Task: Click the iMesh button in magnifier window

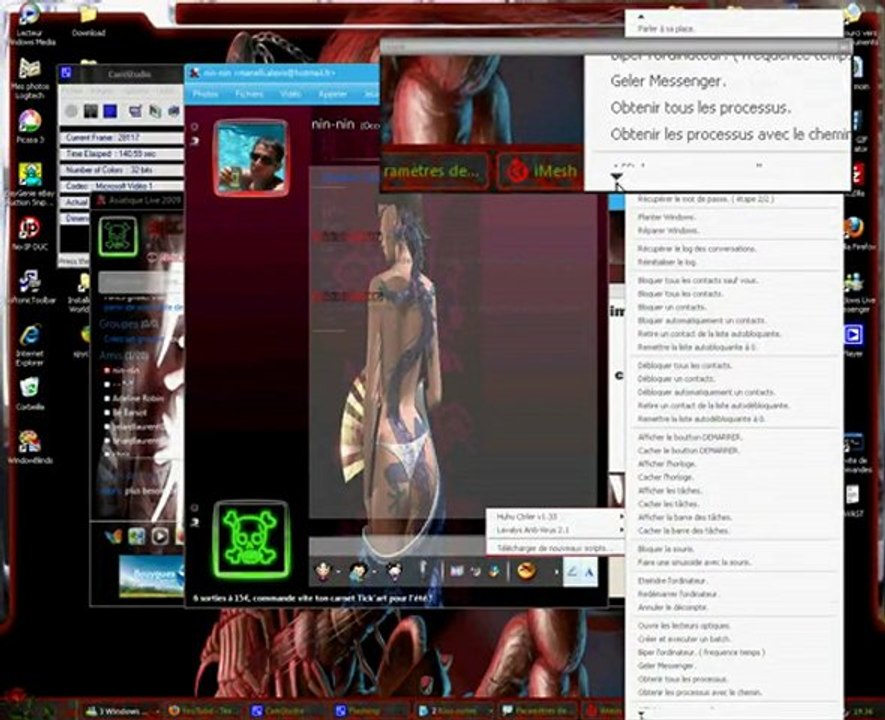Action: 541,170
